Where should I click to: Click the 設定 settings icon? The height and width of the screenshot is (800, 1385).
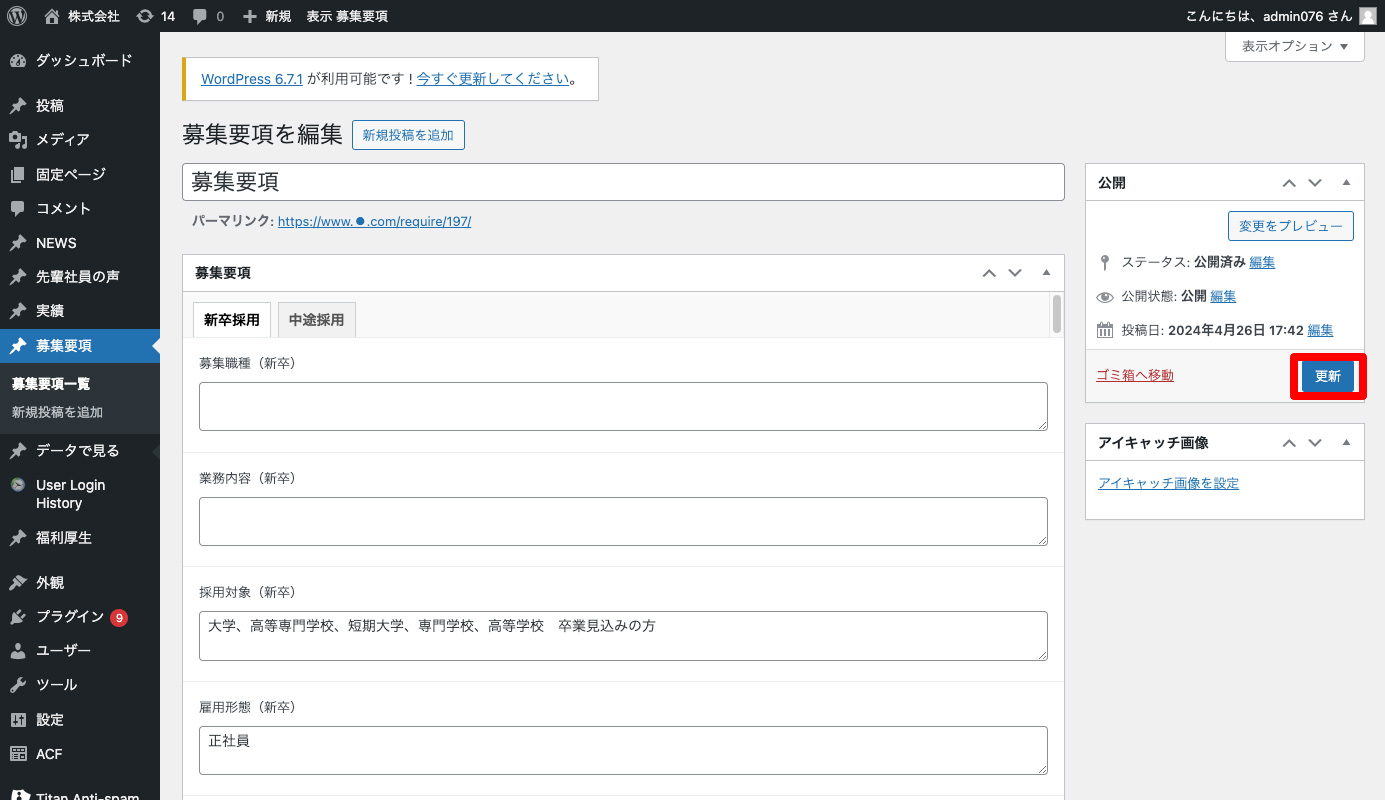point(18,720)
